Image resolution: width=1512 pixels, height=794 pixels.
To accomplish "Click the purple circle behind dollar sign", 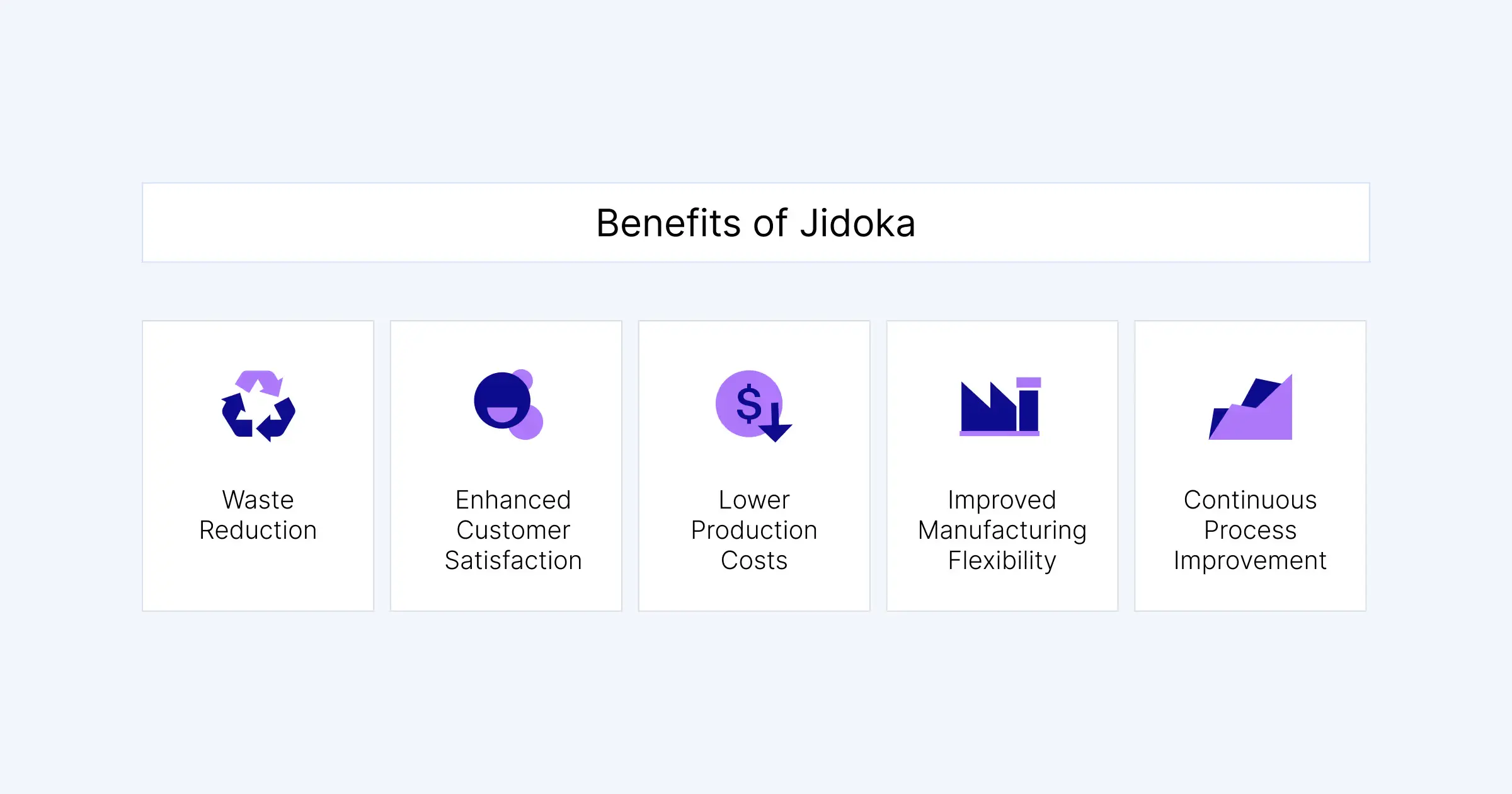I will coord(748,403).
